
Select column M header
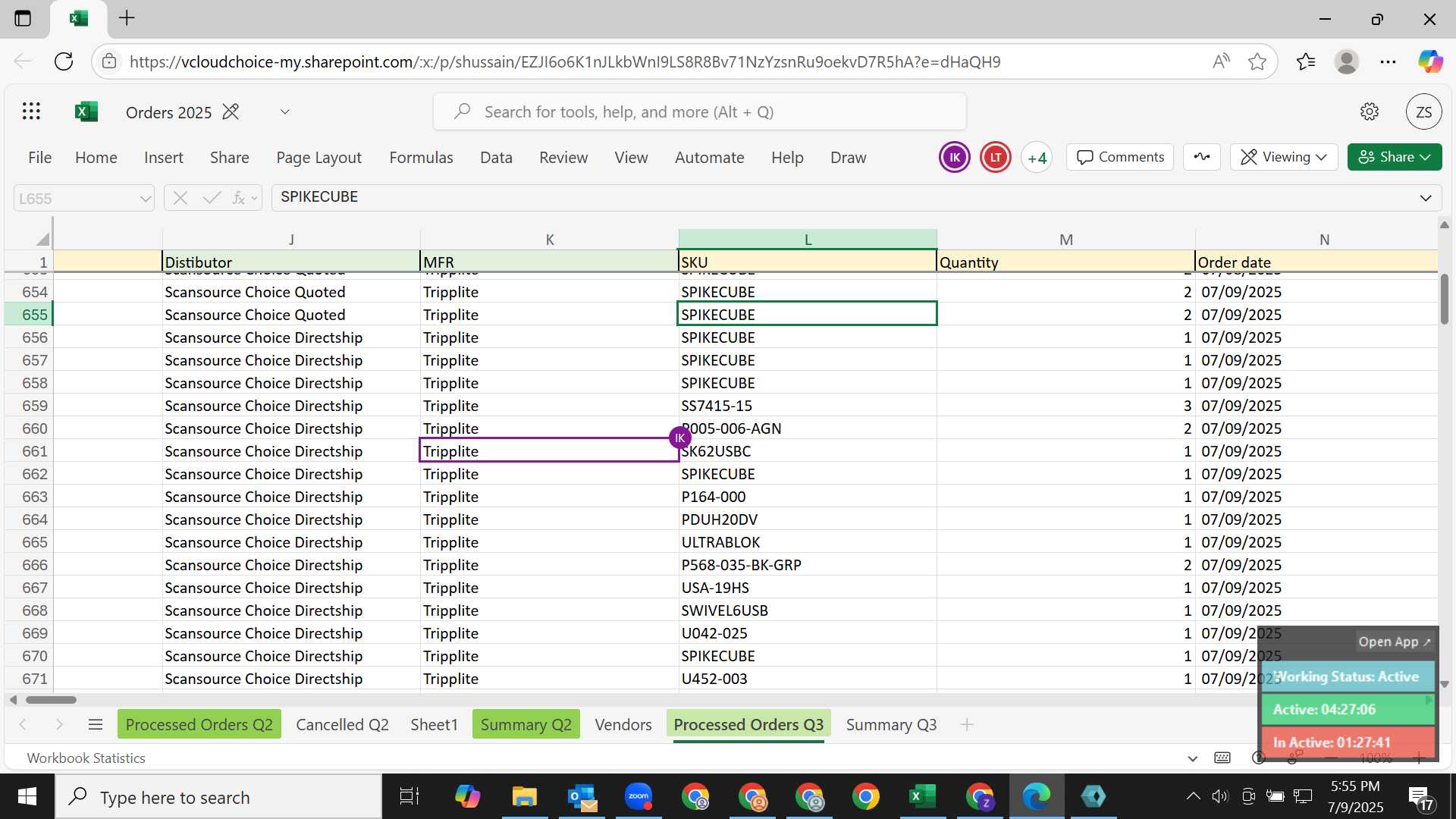(1065, 240)
